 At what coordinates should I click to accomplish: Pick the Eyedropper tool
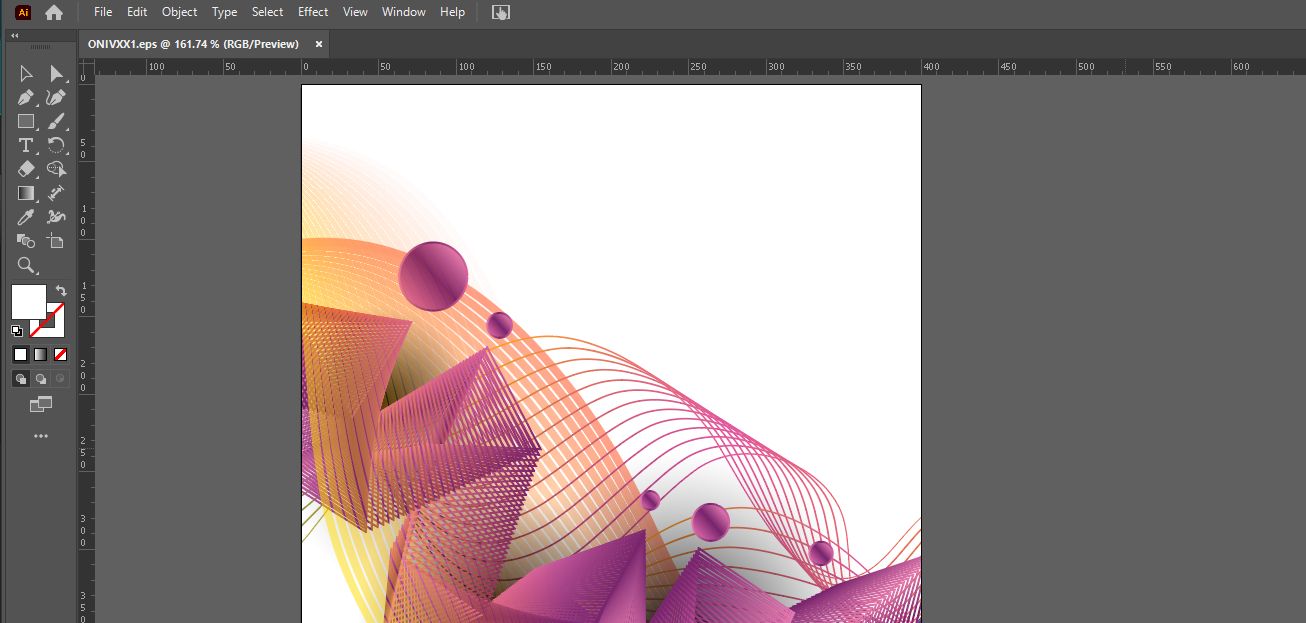coord(25,217)
